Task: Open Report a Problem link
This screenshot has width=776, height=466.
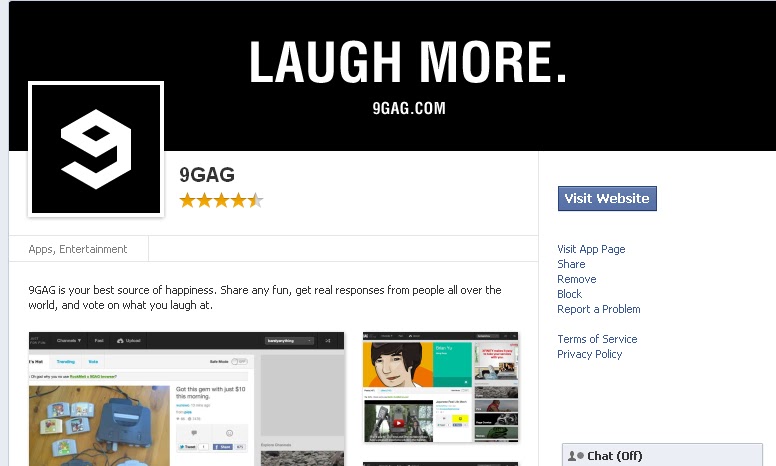Action: tap(598, 309)
